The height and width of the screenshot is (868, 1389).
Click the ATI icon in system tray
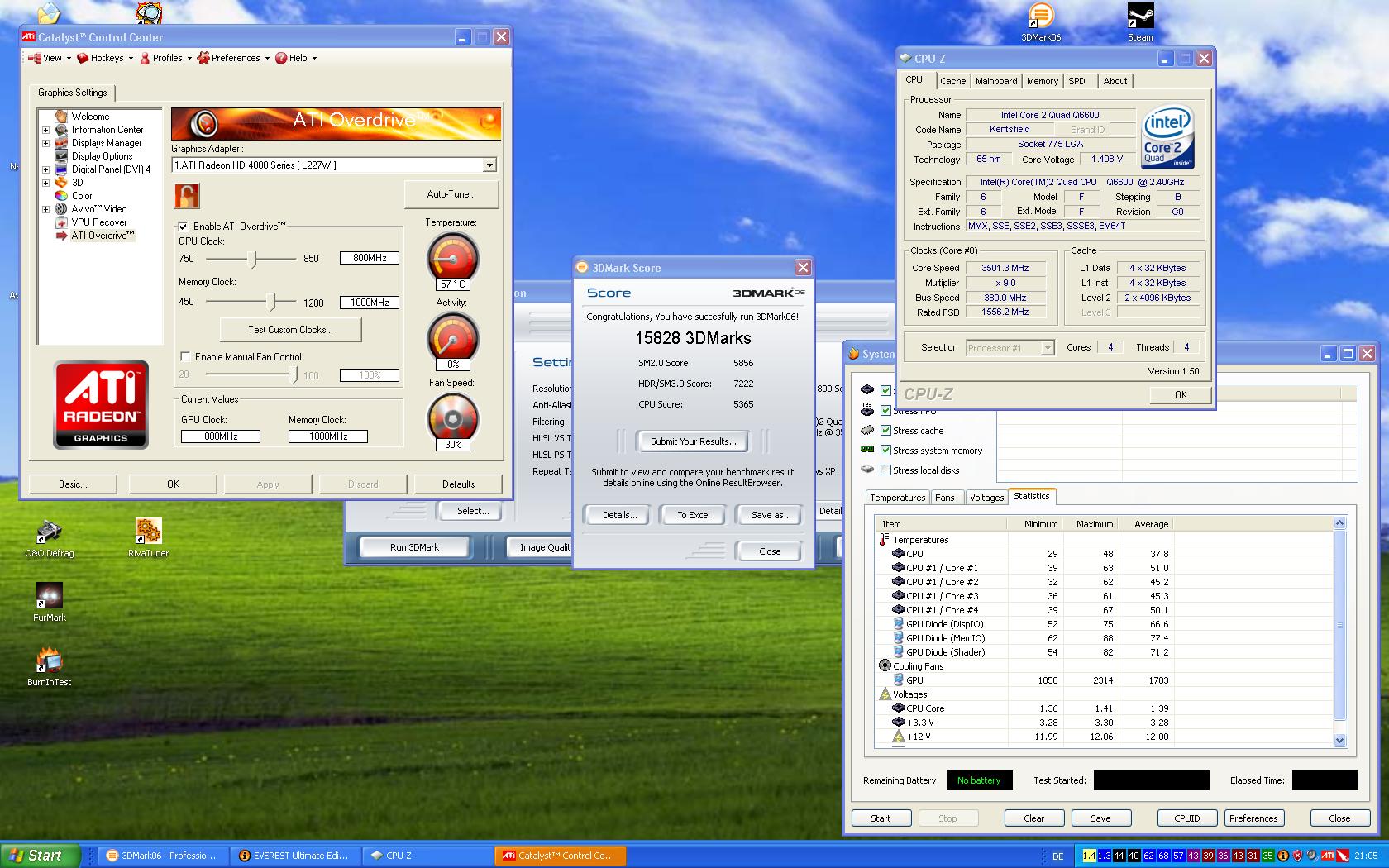[x=1328, y=856]
